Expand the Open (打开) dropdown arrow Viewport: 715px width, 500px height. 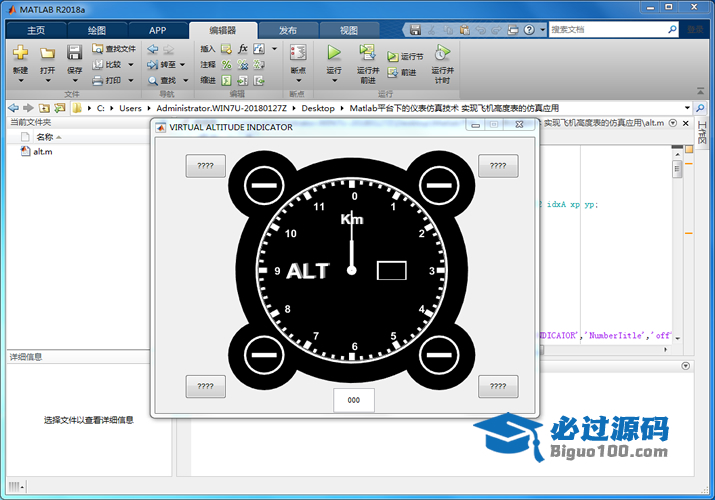pos(48,81)
